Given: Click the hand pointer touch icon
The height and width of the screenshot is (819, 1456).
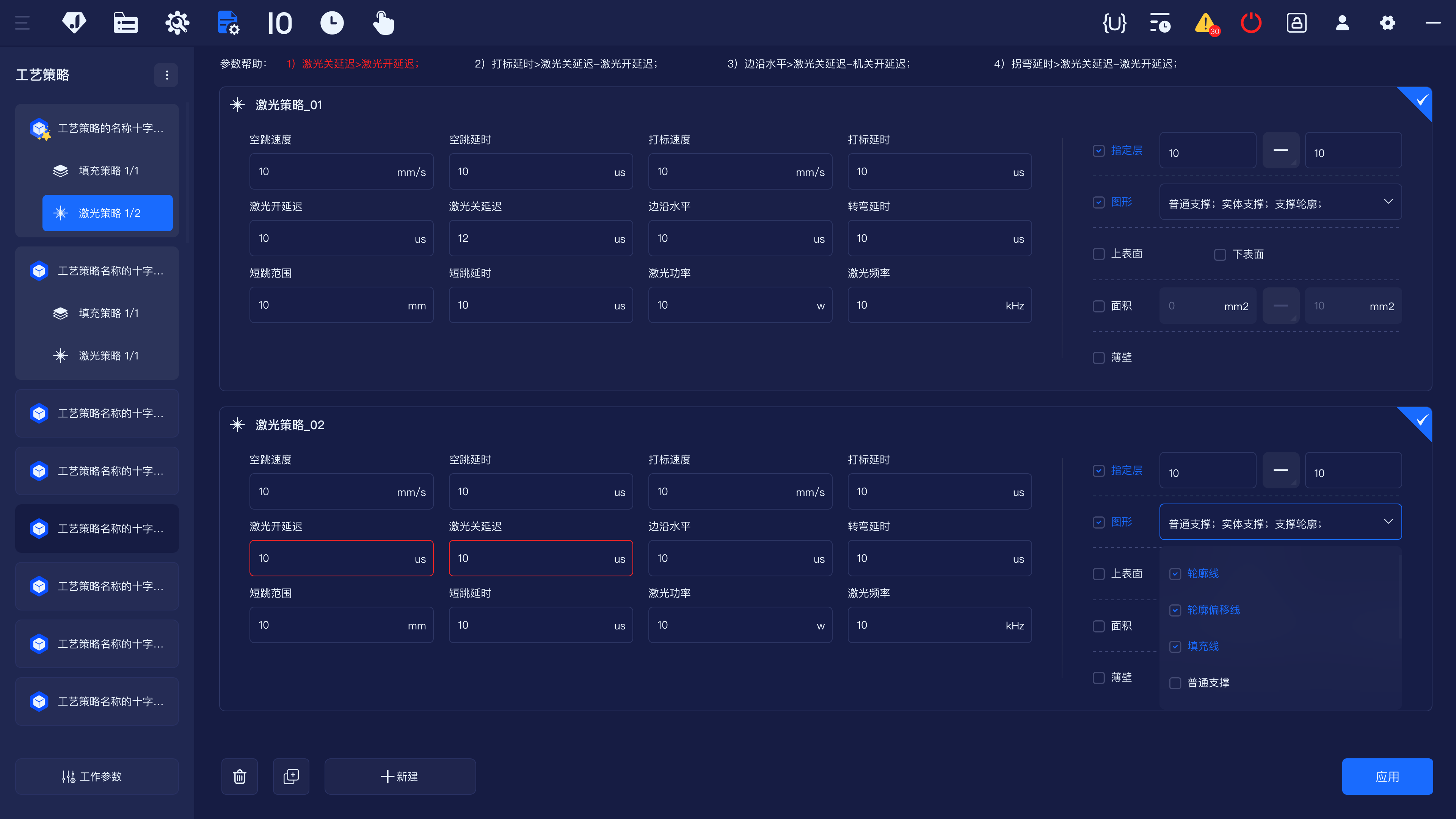Looking at the screenshot, I should click(383, 23).
